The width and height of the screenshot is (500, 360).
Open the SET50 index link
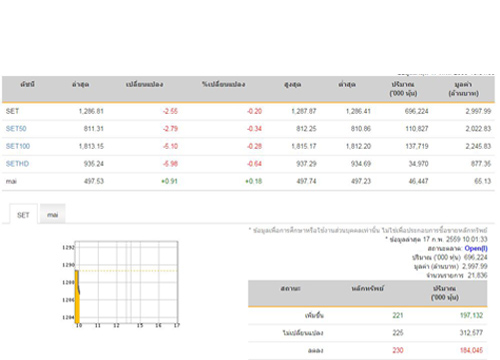tap(16, 129)
